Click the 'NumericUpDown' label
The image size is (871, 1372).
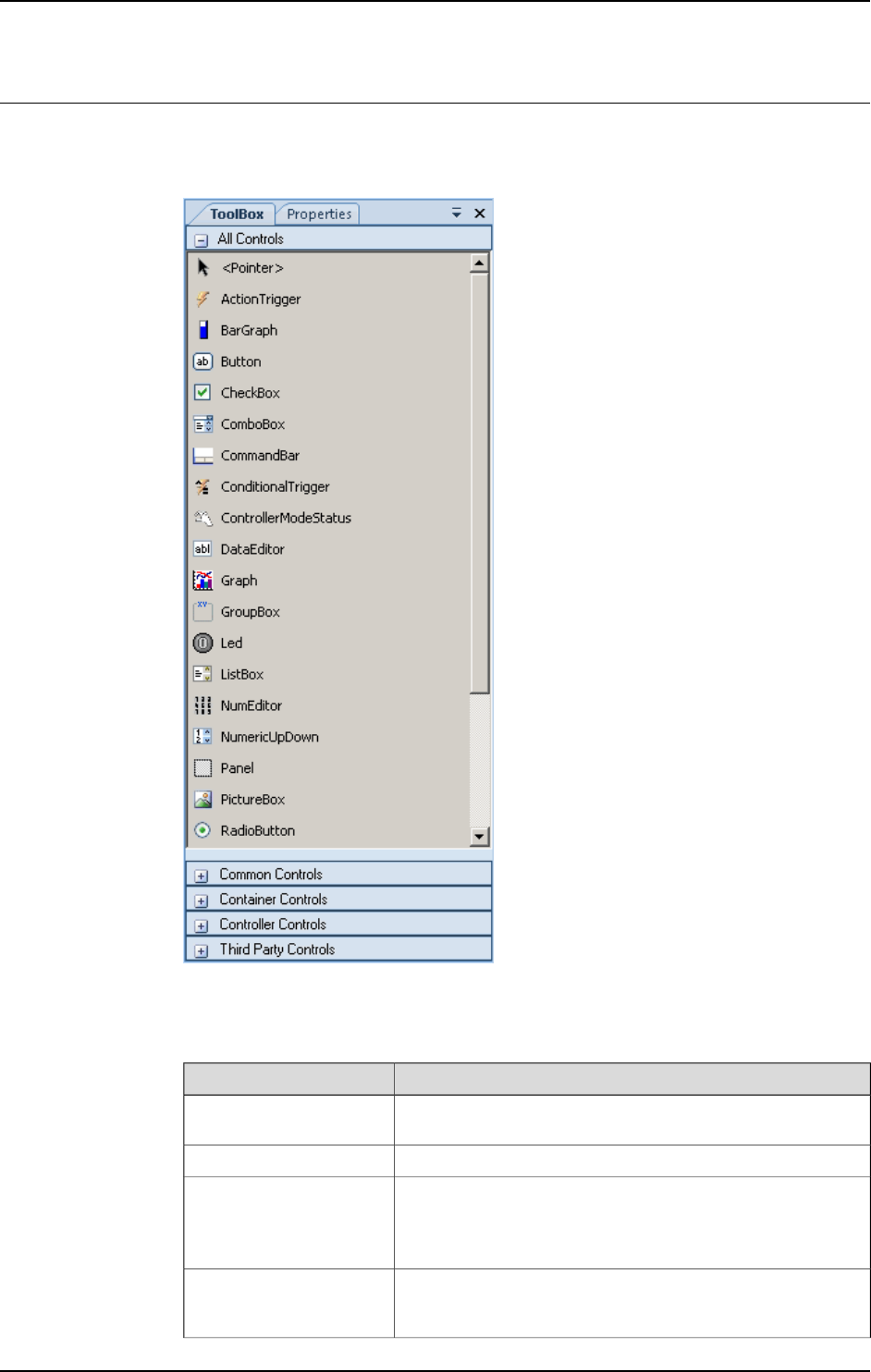269,737
